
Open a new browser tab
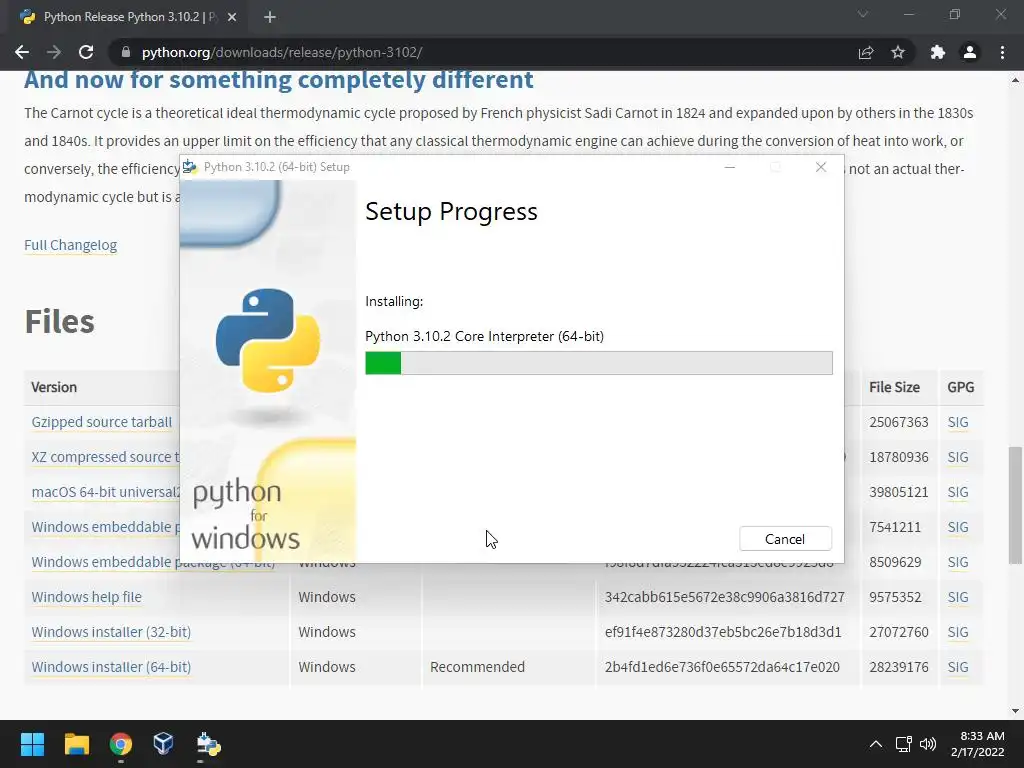[x=270, y=17]
